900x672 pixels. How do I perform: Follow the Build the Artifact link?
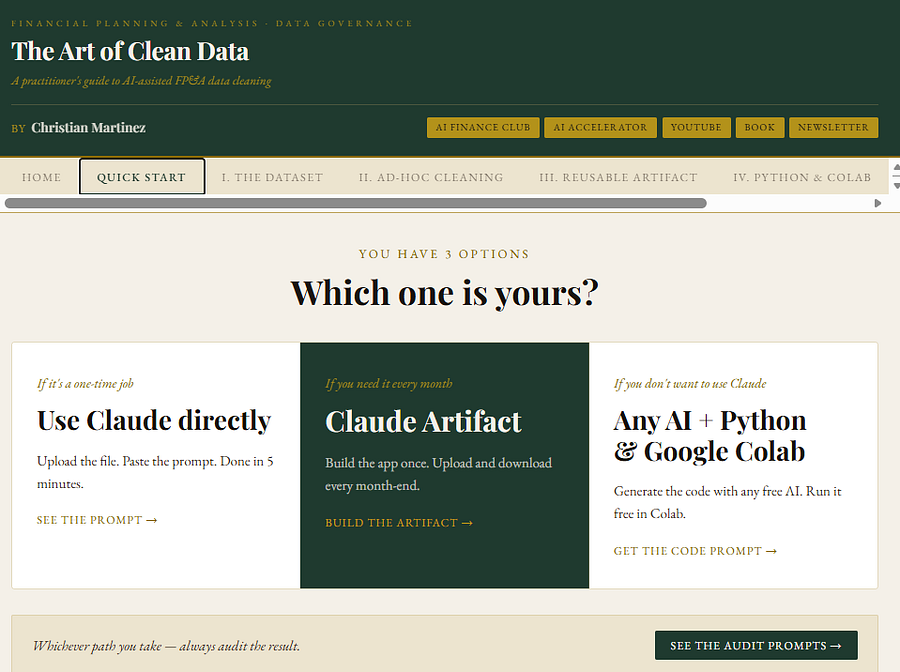399,523
